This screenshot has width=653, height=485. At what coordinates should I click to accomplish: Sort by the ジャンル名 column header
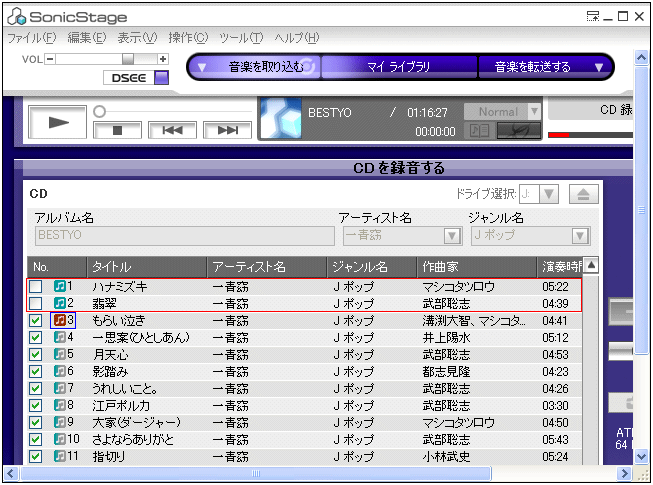[x=371, y=267]
